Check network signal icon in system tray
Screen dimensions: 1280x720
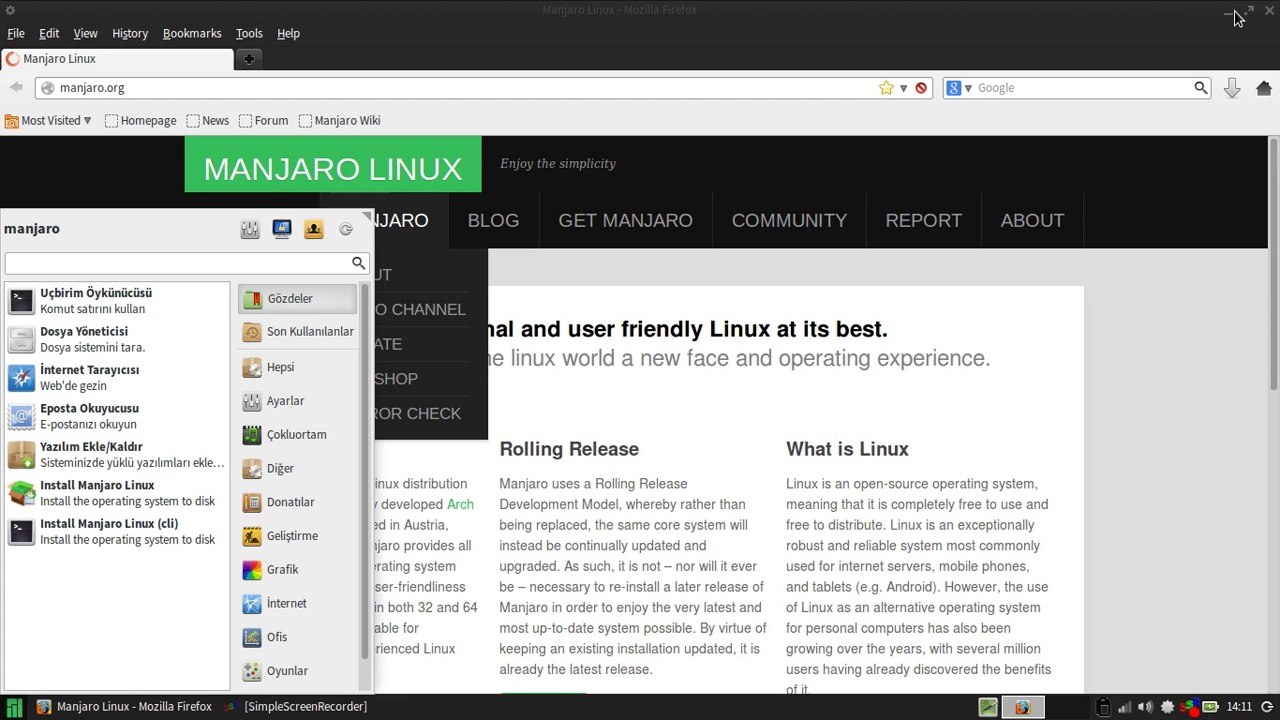tap(1124, 707)
